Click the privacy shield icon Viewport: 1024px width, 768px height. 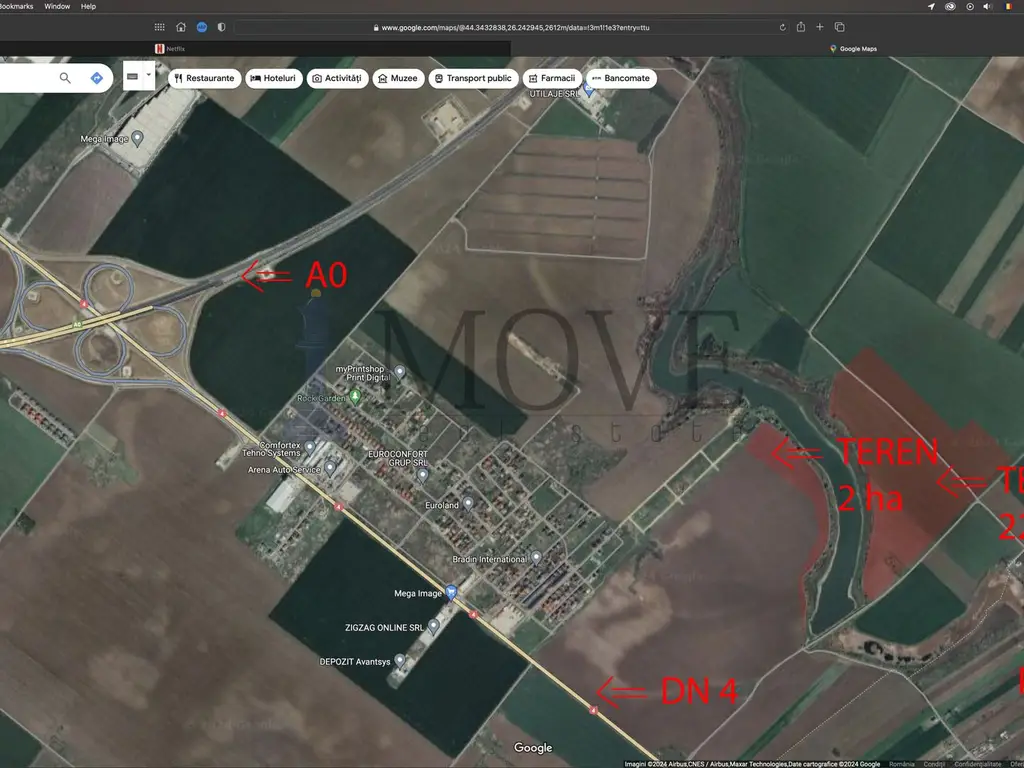pyautogui.click(x=221, y=27)
